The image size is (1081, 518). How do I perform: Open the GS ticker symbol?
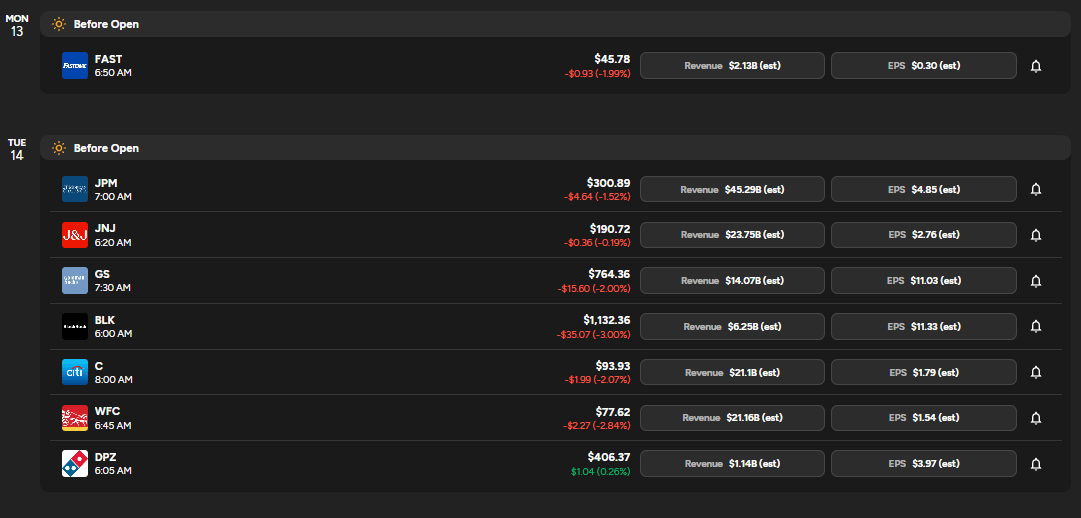click(x=102, y=275)
